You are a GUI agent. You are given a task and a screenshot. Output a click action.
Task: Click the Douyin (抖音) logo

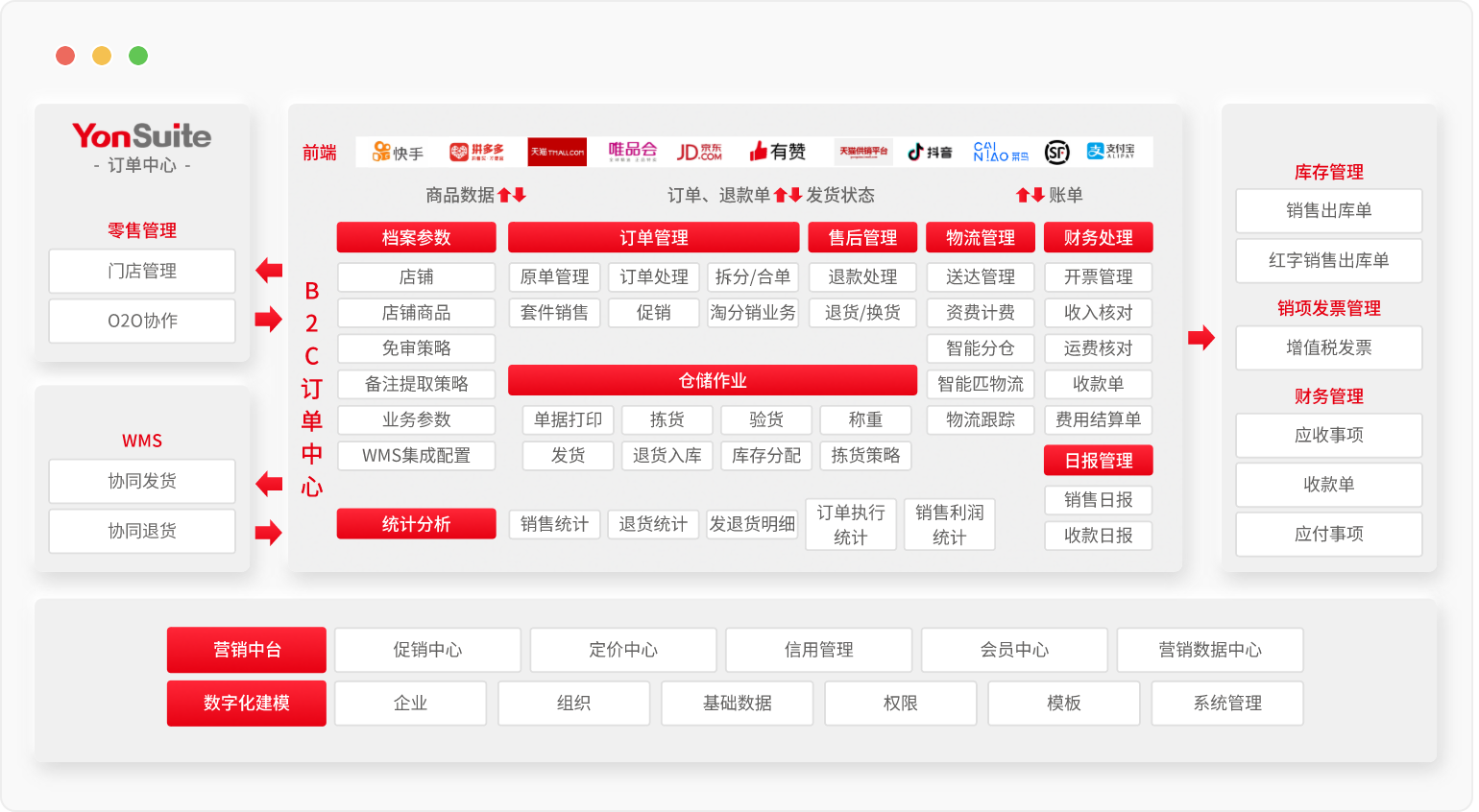[930, 152]
